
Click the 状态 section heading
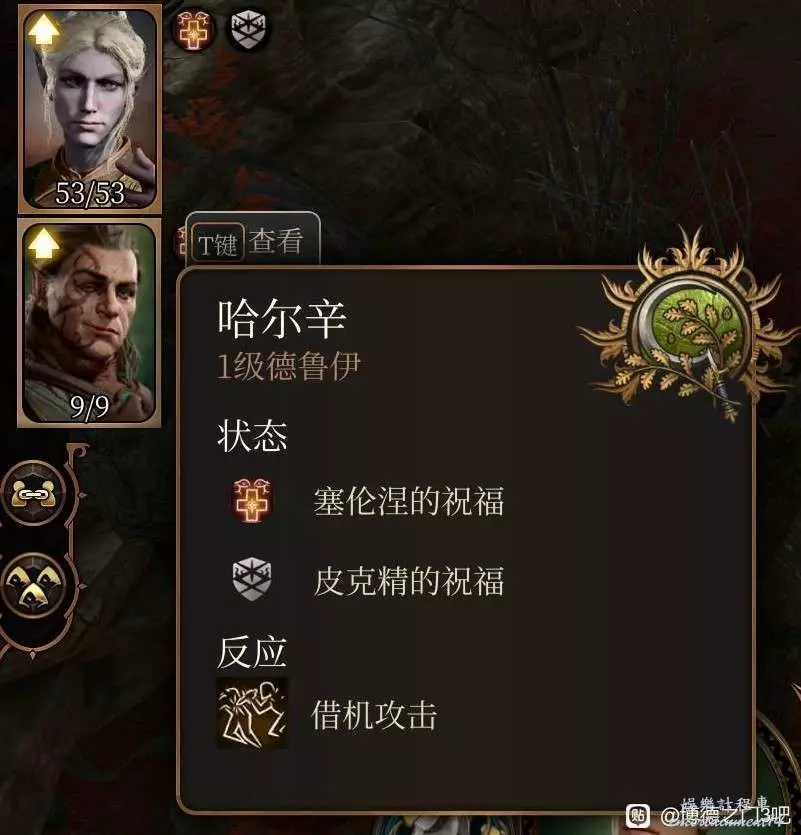(x=252, y=437)
